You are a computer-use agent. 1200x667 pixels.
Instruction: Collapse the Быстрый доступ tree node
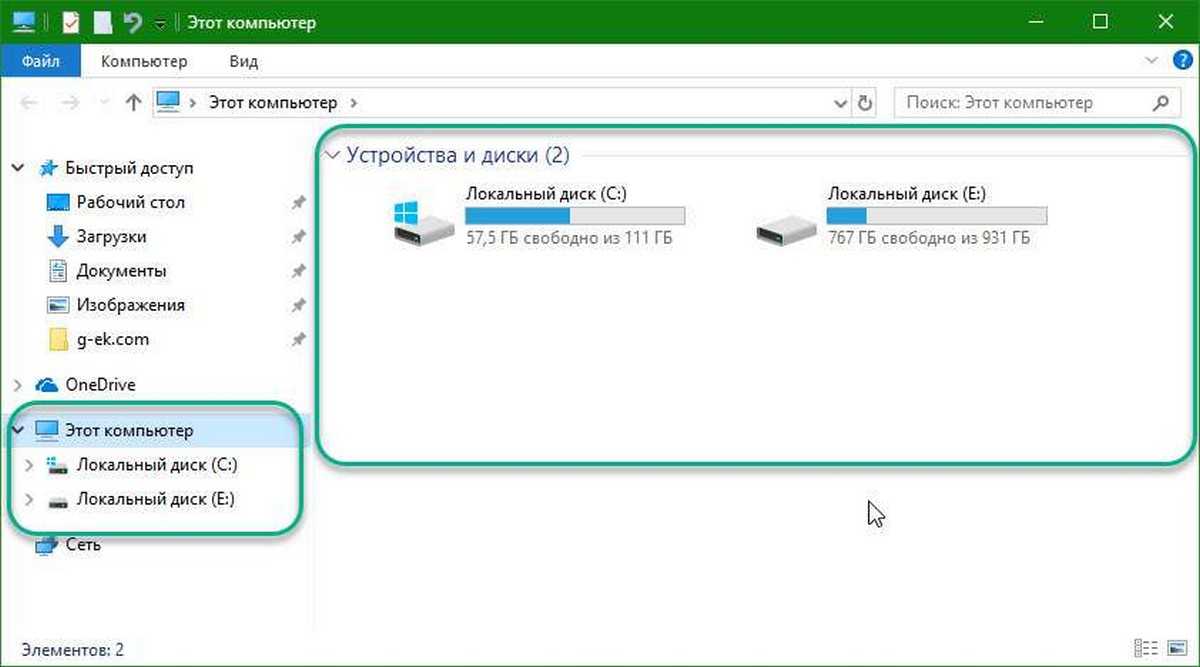(x=18, y=169)
